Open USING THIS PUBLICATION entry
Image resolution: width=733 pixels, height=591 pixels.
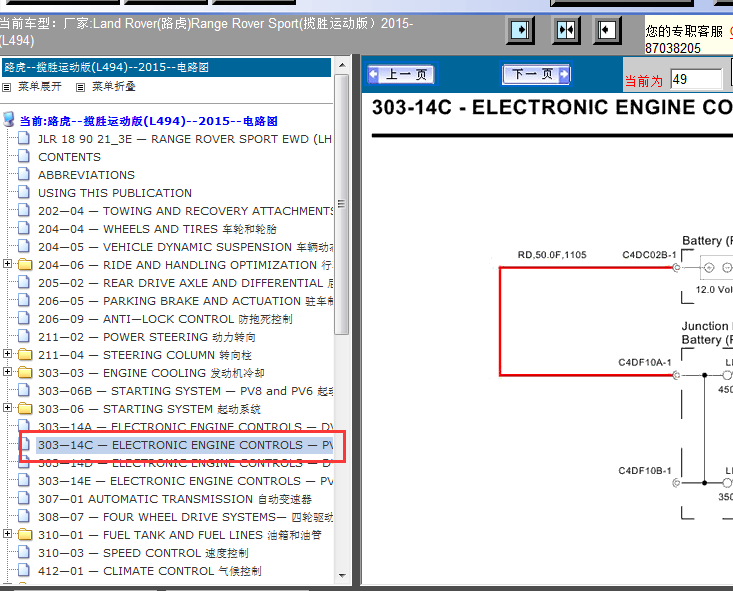click(x=115, y=193)
